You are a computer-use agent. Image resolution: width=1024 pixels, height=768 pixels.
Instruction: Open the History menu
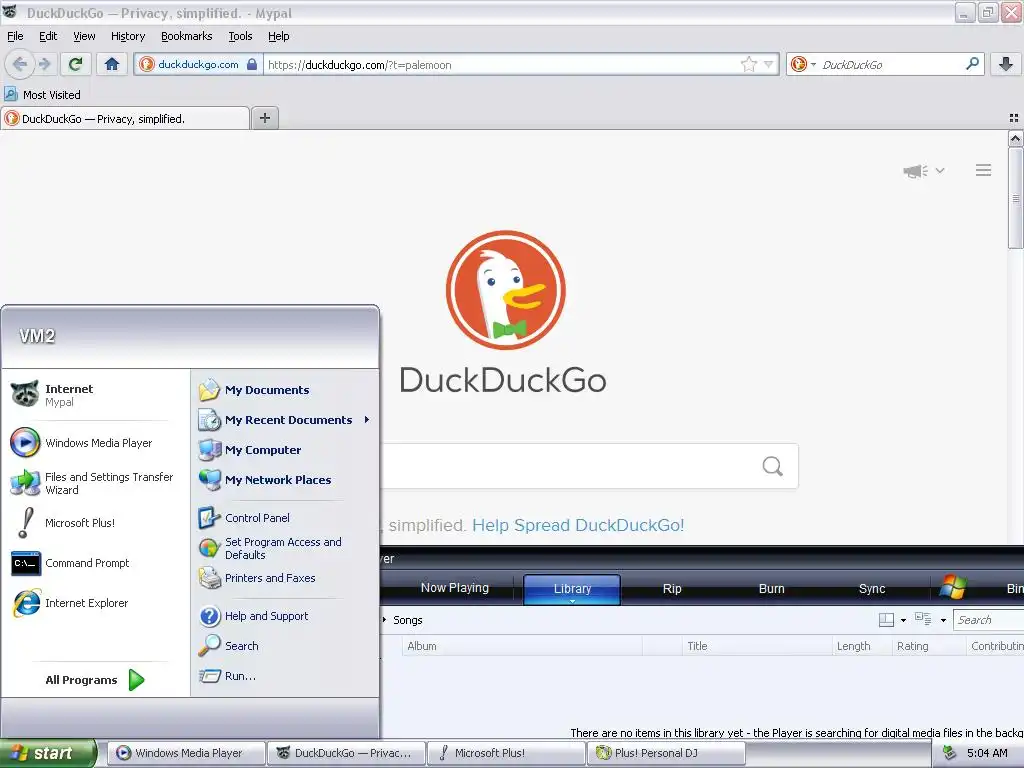[x=128, y=36]
